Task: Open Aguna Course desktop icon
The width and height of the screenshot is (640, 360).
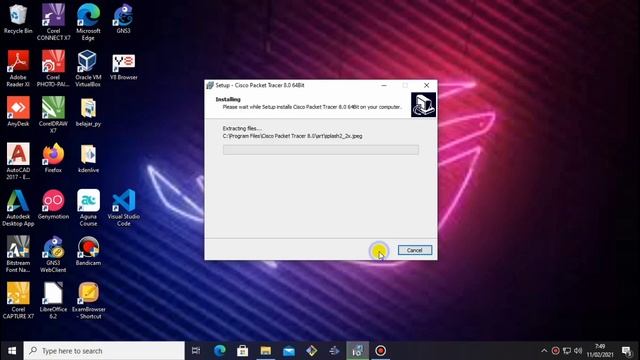Action: [x=88, y=208]
